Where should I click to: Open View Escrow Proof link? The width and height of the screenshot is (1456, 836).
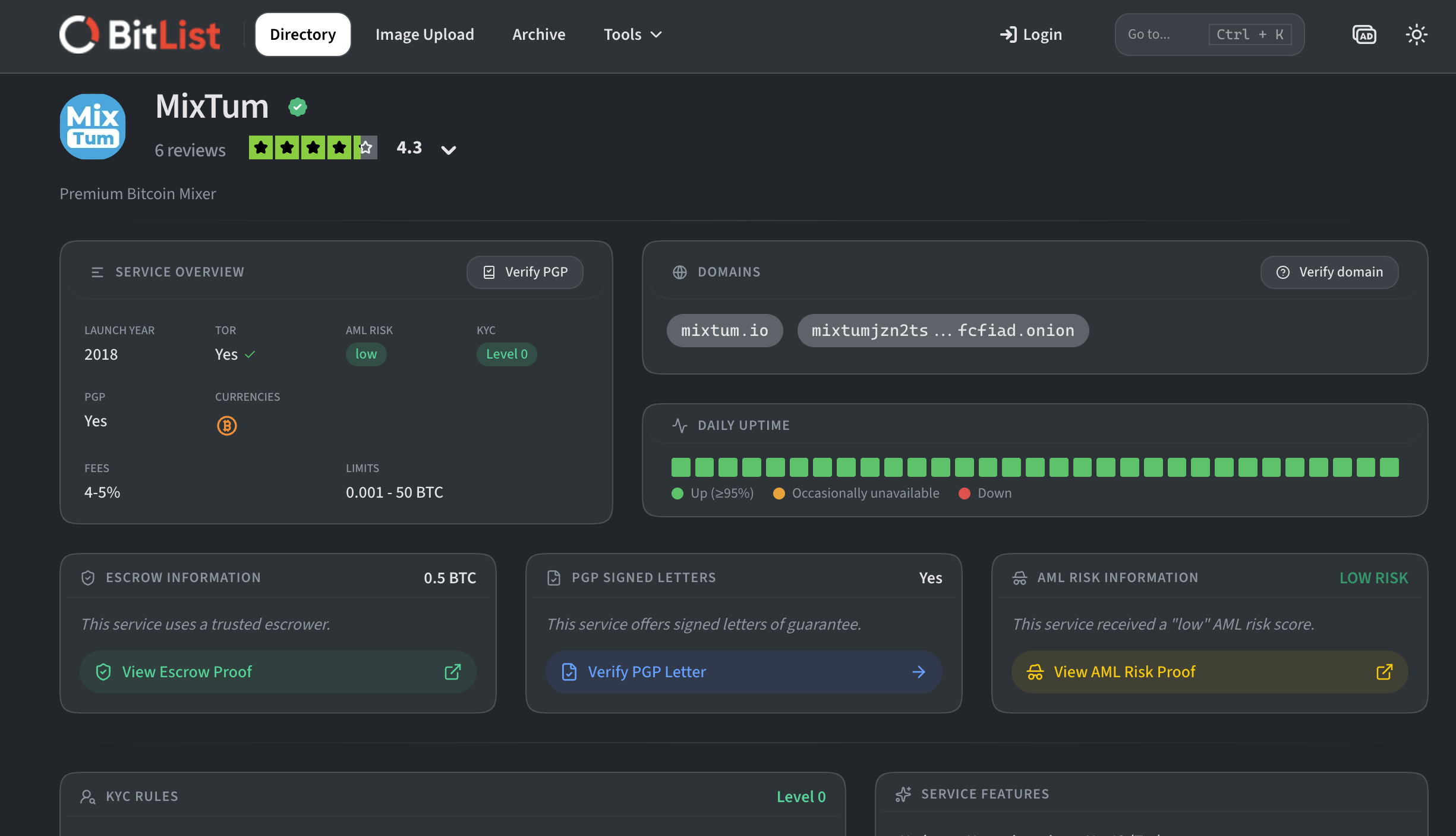[x=278, y=672]
